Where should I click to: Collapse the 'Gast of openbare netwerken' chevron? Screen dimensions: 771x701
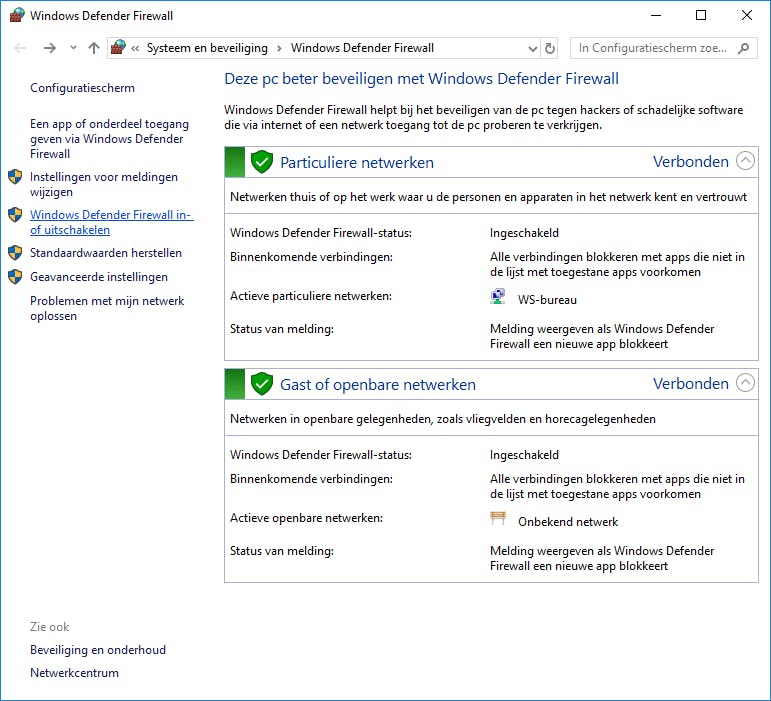point(745,383)
